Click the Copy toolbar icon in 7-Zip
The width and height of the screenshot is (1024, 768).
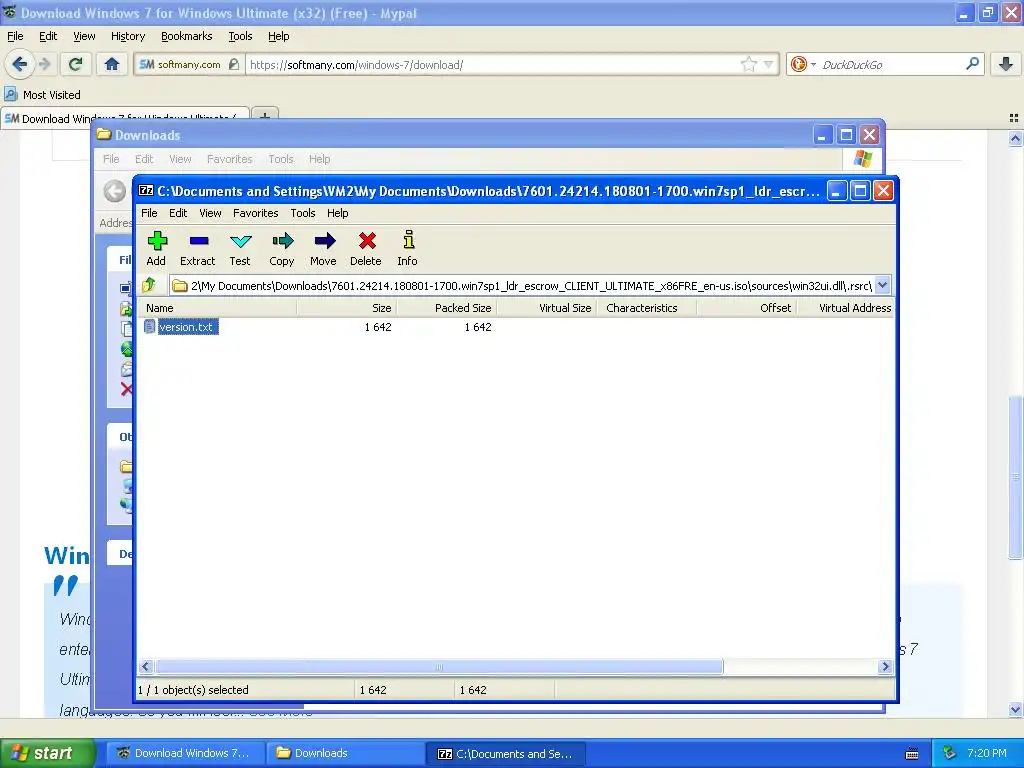(281, 248)
